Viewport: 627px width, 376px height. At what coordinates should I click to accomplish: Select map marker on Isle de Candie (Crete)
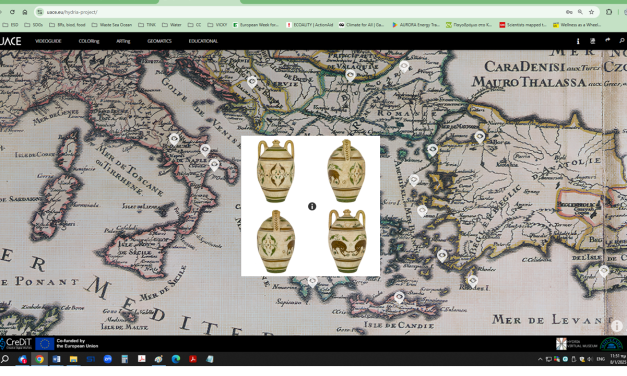[399, 297]
